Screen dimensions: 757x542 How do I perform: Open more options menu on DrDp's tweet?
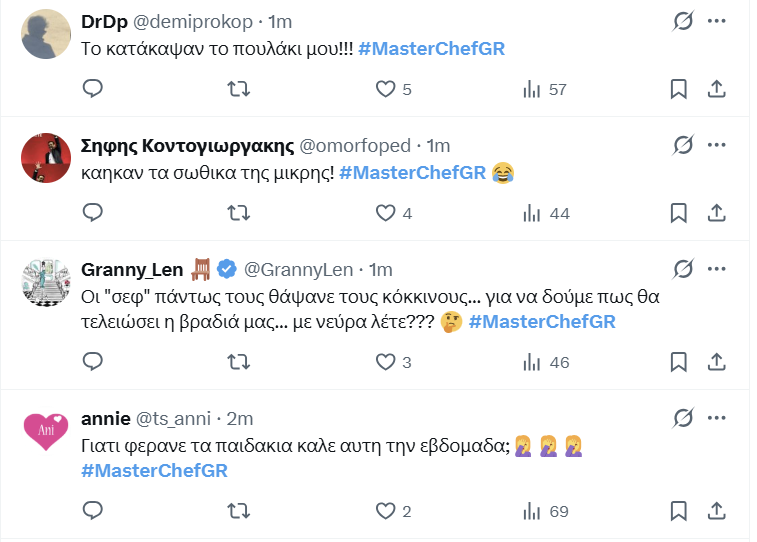tap(717, 21)
